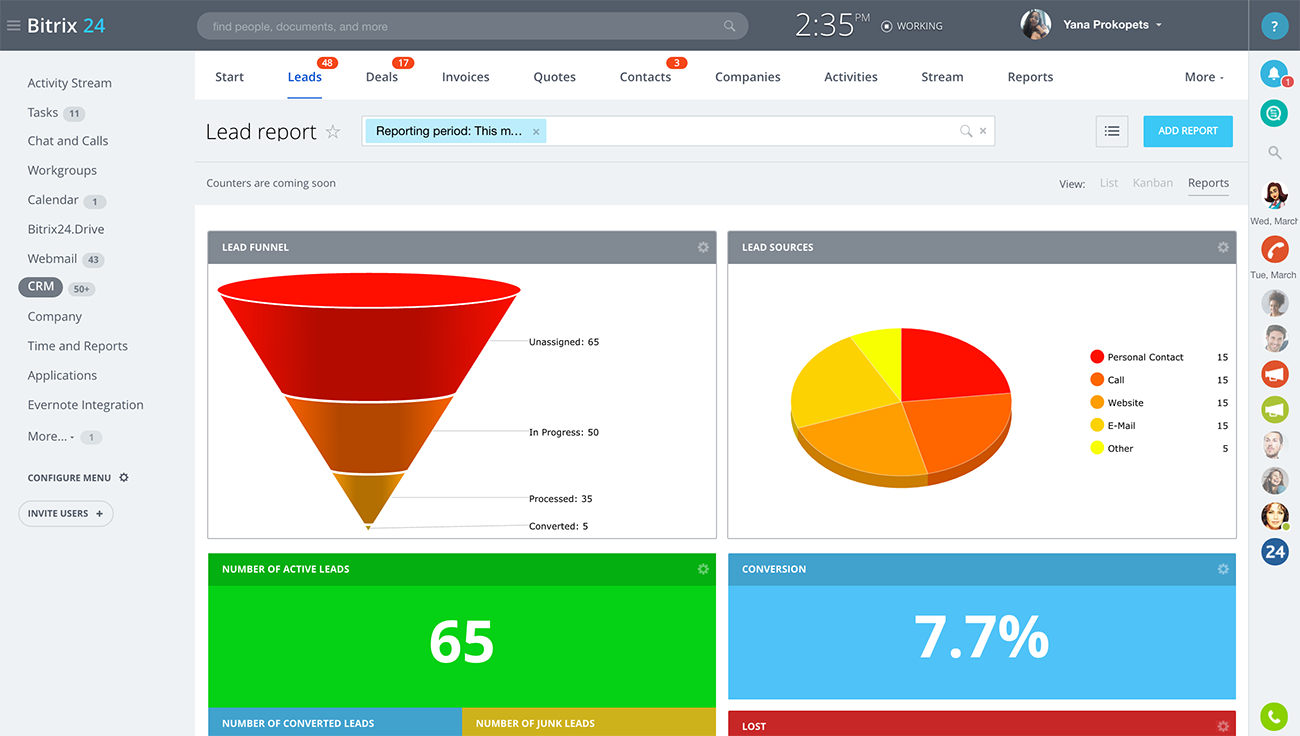1300x736 pixels.
Task: Click the Configure Menu gear icon
Action: 124,478
